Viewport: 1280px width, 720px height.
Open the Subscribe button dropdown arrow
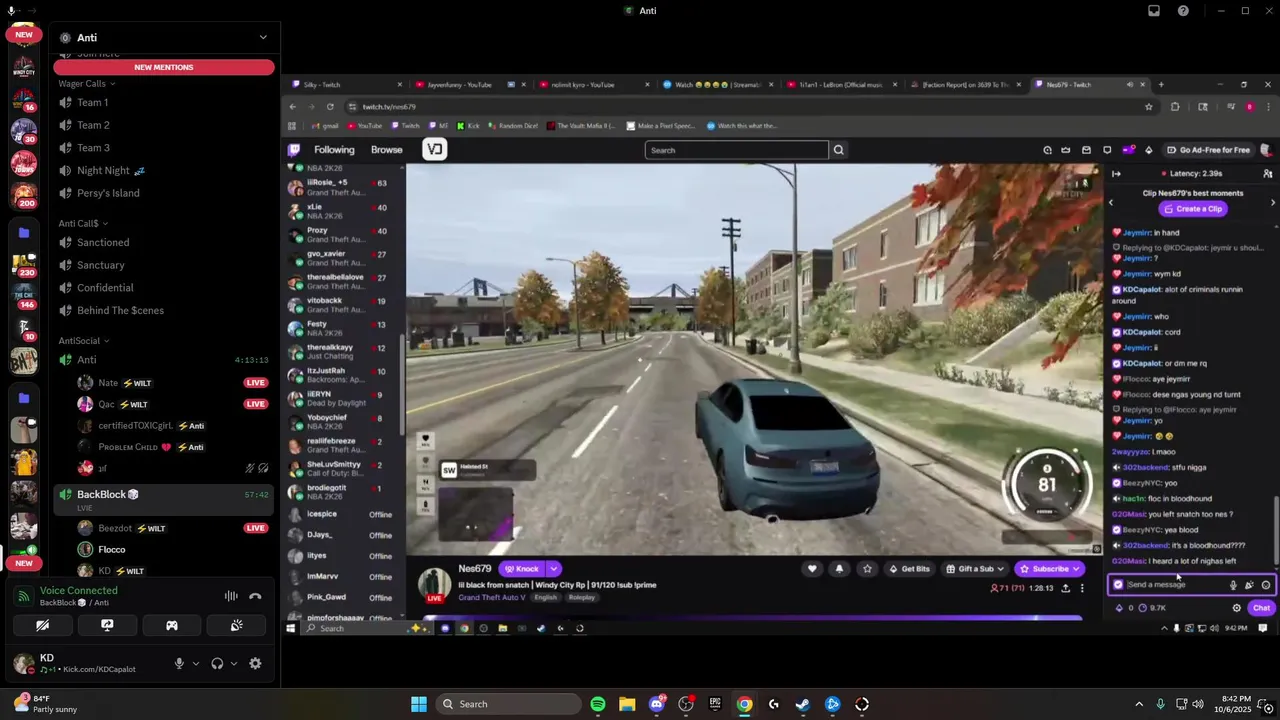[x=1076, y=569]
